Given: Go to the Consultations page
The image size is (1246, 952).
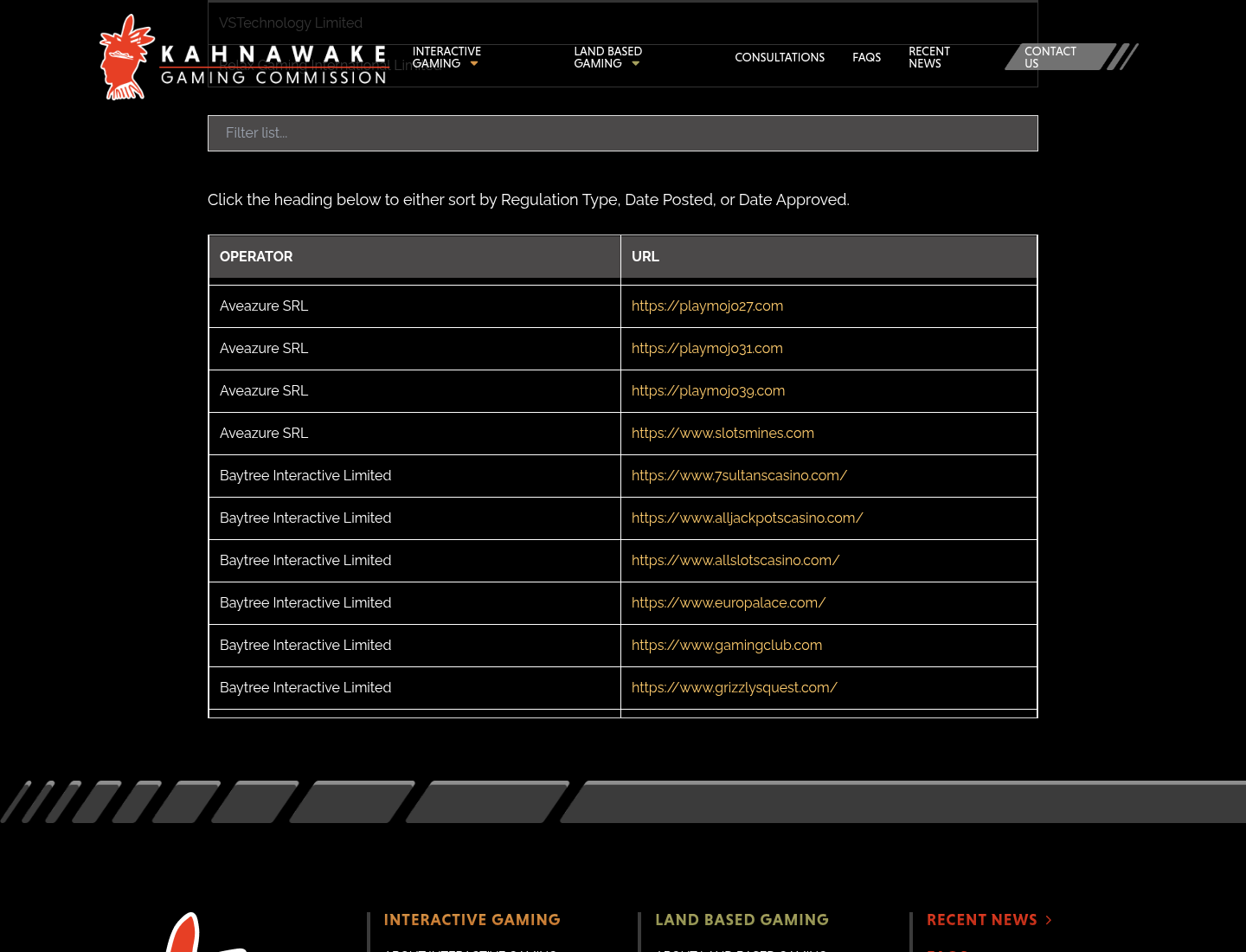Looking at the screenshot, I should pyautogui.click(x=780, y=57).
